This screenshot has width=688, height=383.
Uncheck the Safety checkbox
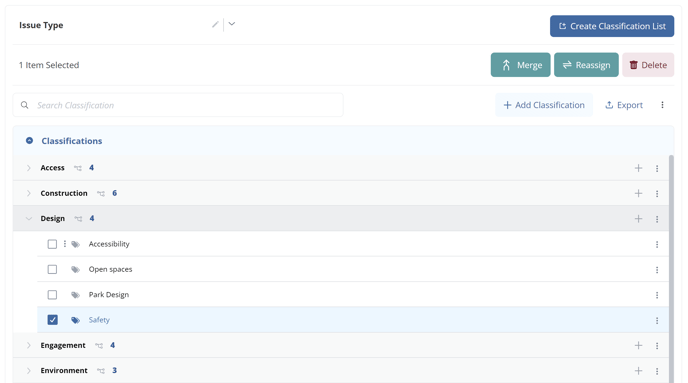click(x=52, y=320)
